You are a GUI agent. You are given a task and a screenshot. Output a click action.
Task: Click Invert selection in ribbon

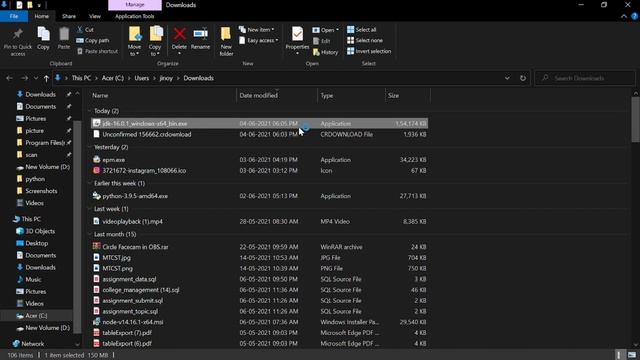tap(369, 51)
